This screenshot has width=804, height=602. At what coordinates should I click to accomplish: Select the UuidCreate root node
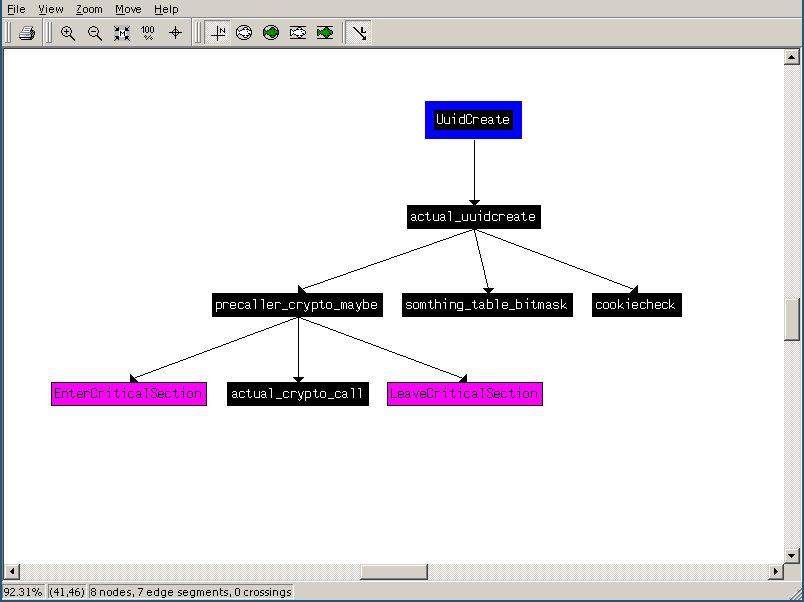[473, 120]
